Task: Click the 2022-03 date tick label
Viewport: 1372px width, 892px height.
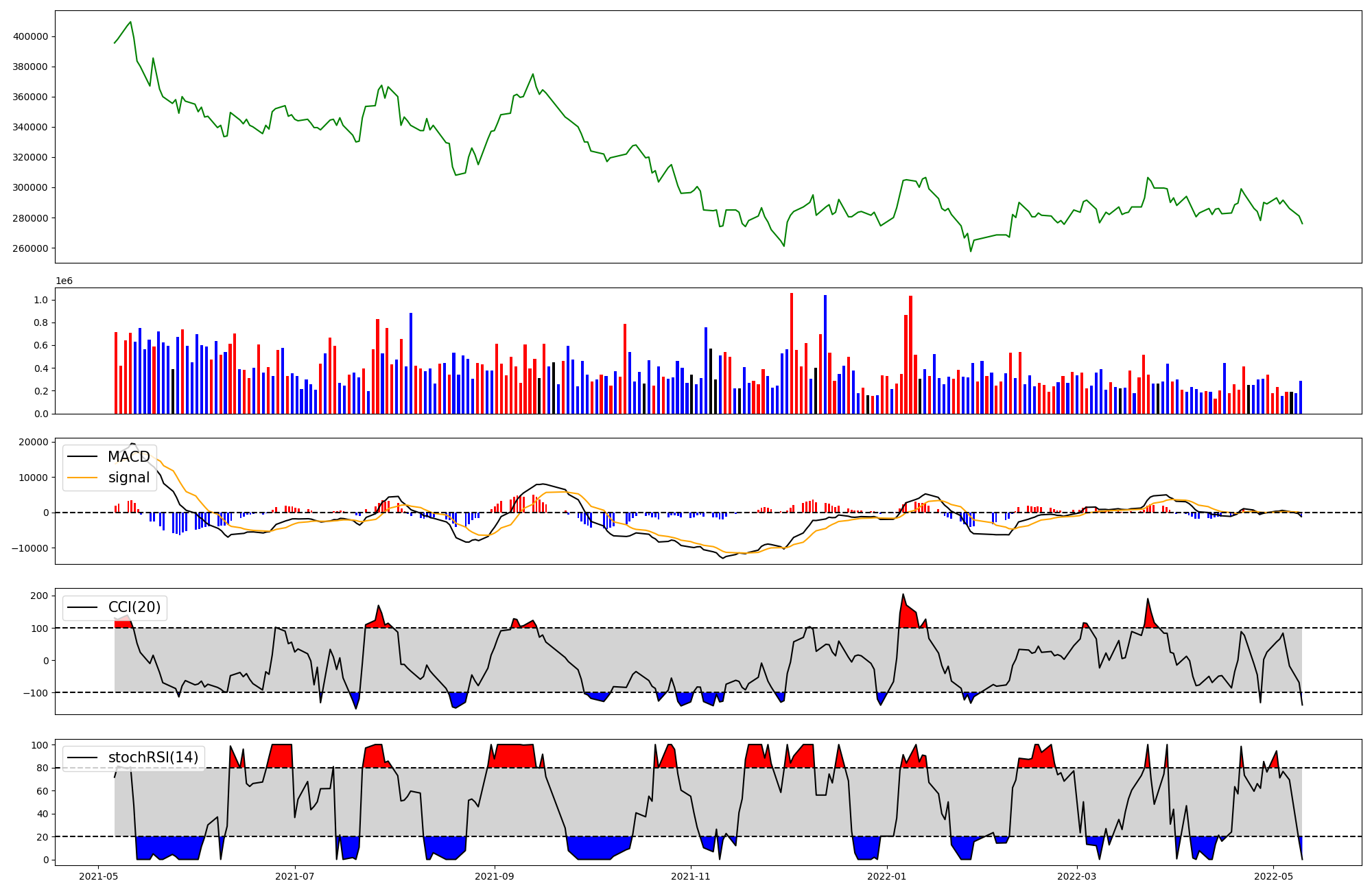Action: pyautogui.click(x=1077, y=876)
